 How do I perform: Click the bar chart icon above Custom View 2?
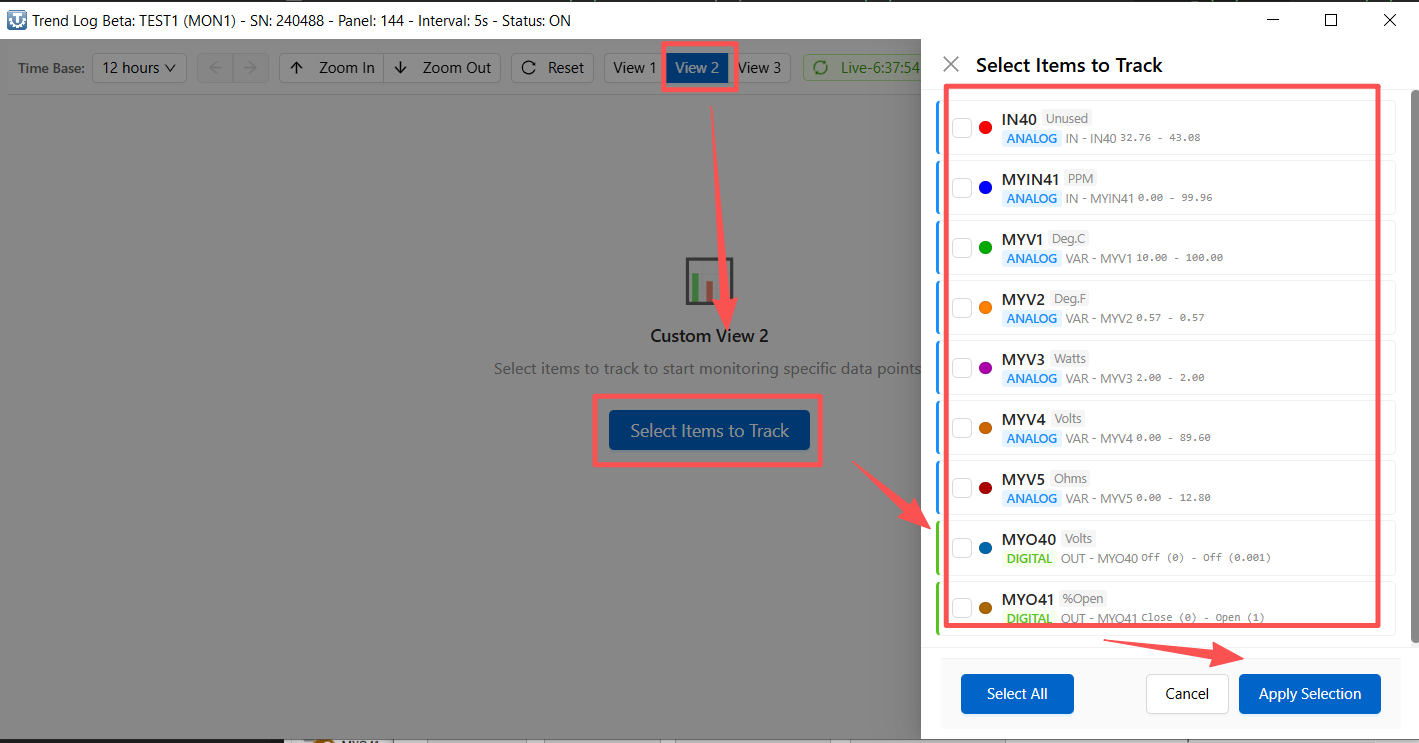pyautogui.click(x=709, y=281)
